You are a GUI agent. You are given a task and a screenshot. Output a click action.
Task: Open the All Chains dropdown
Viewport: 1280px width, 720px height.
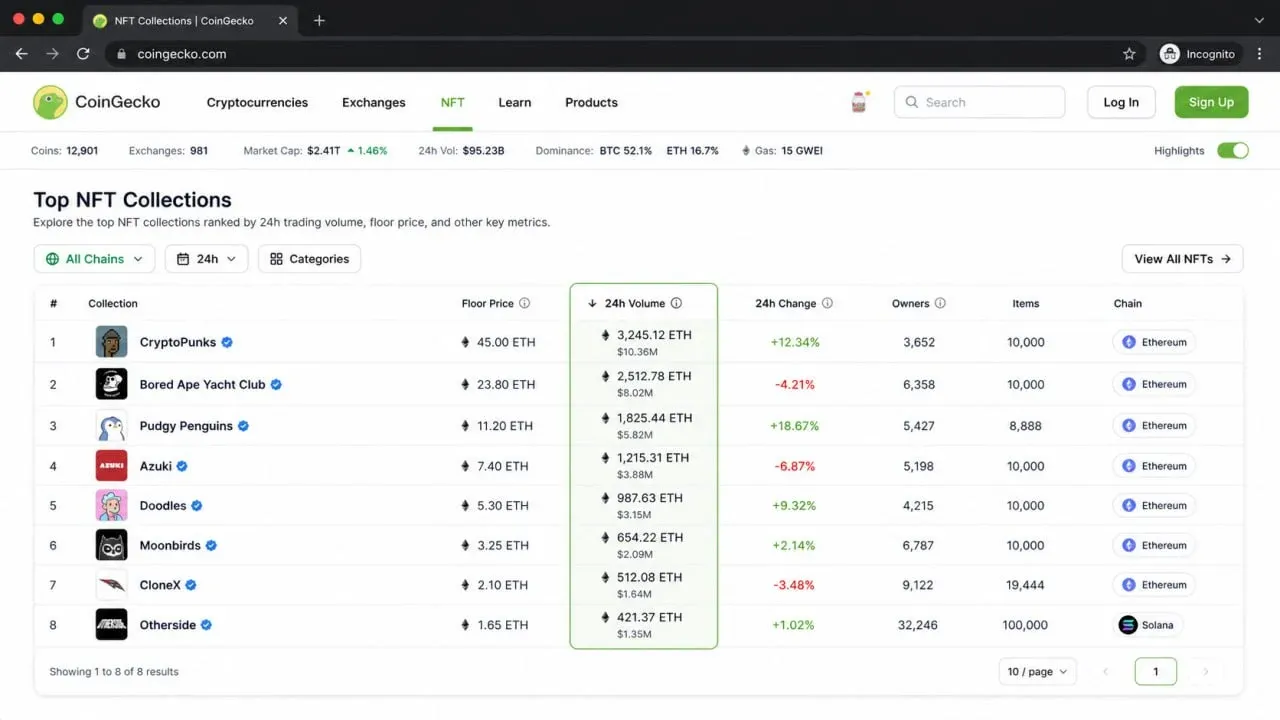click(x=94, y=259)
